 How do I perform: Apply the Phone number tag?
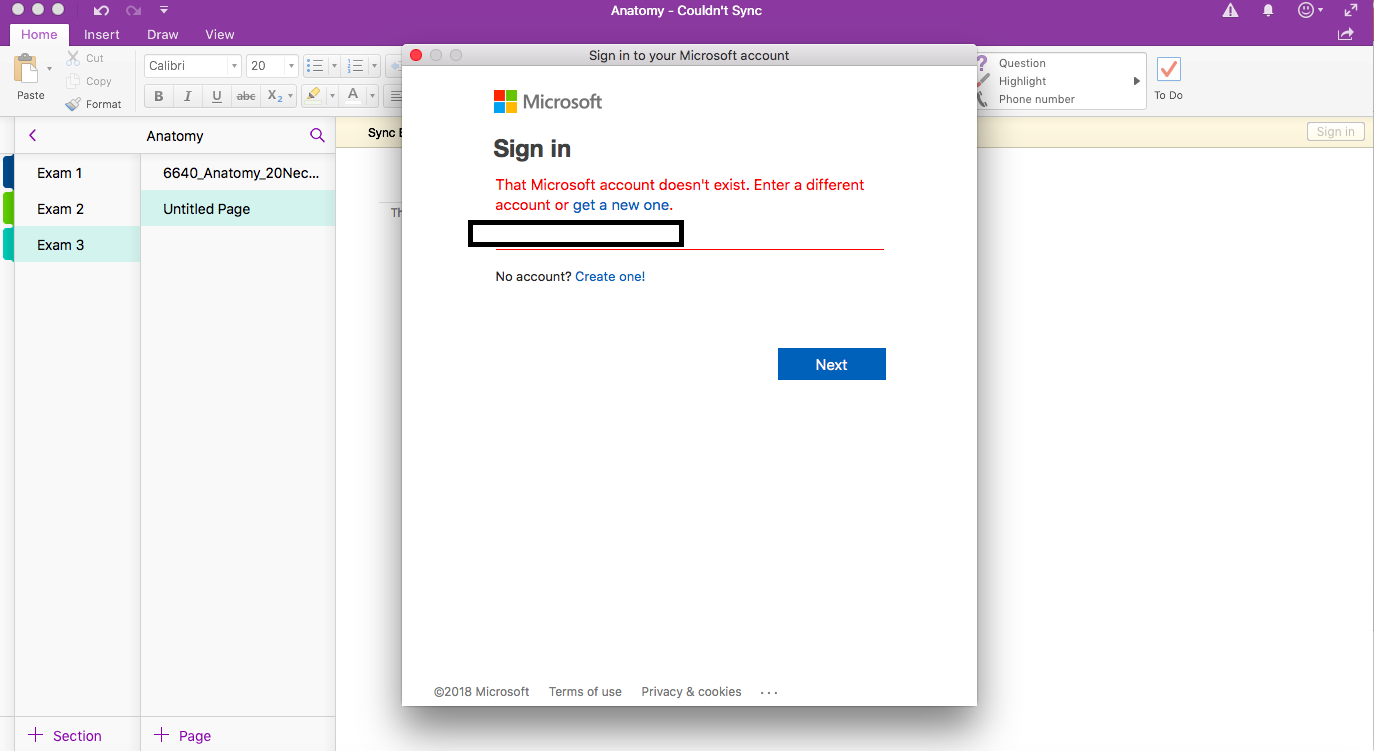(x=1036, y=99)
